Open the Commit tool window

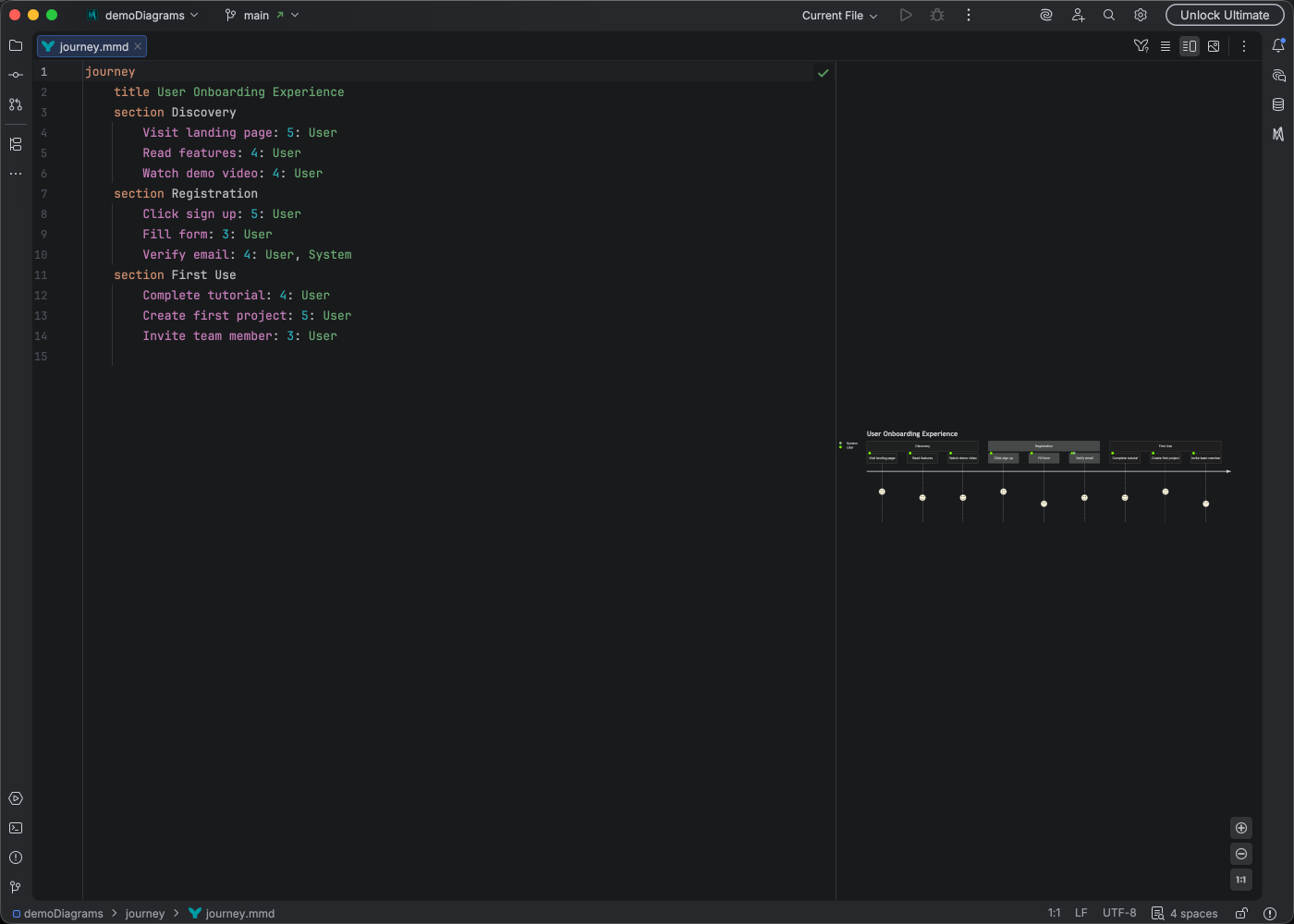click(x=15, y=75)
